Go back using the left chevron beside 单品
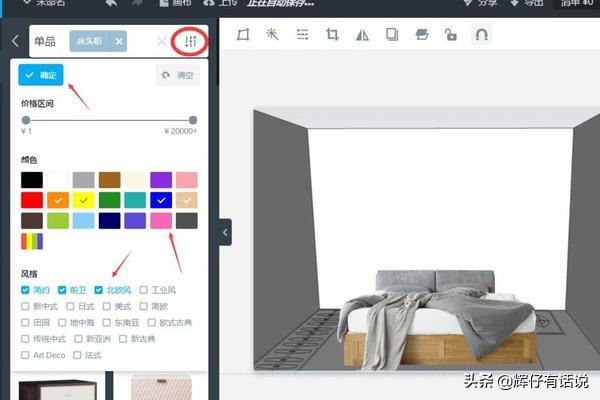Image resolution: width=600 pixels, height=400 pixels. (15, 41)
